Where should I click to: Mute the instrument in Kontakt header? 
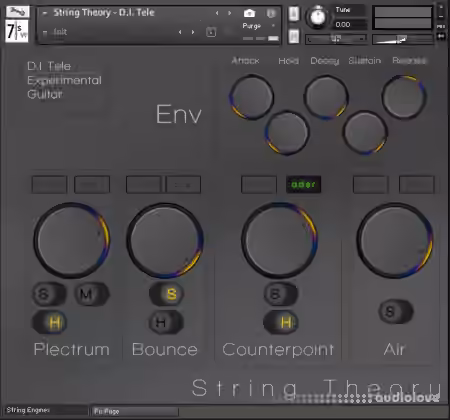click(293, 36)
